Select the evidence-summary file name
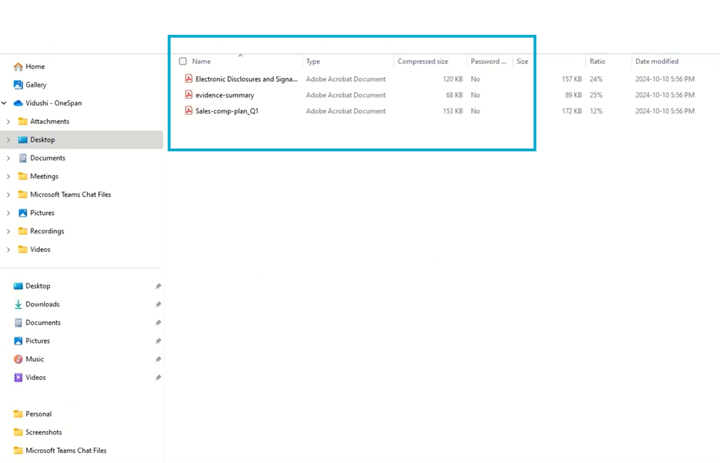This screenshot has height=463, width=720. click(225, 95)
